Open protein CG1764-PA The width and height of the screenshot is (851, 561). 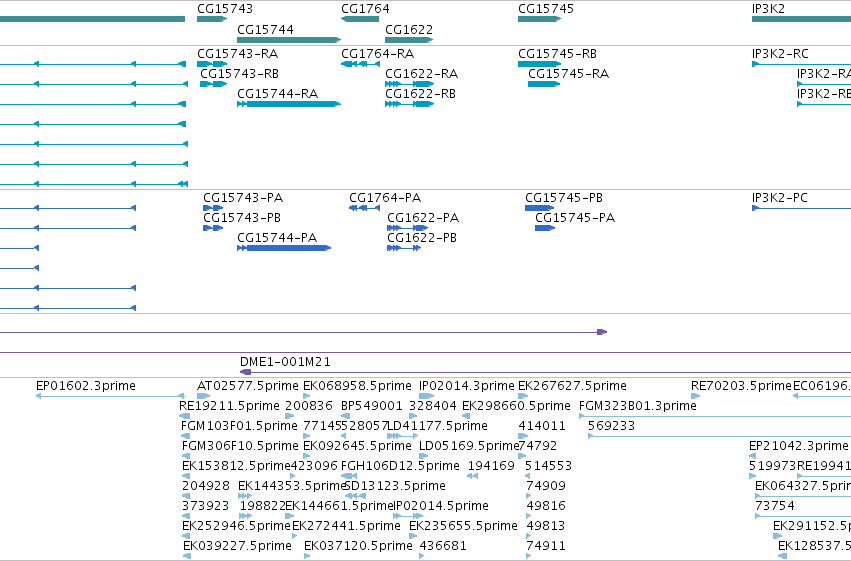pyautogui.click(x=385, y=197)
